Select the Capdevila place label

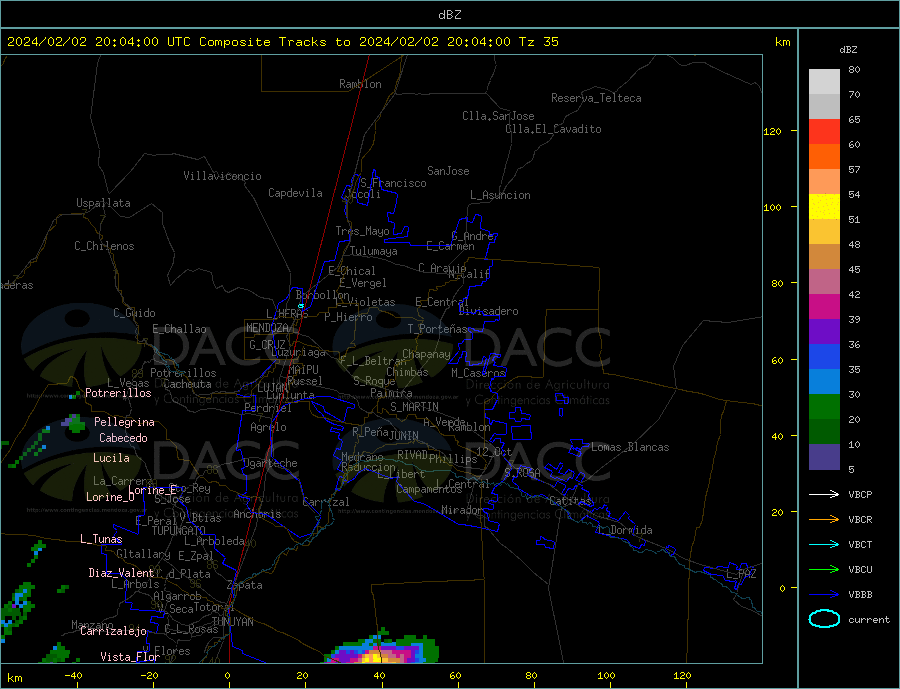tap(295, 193)
